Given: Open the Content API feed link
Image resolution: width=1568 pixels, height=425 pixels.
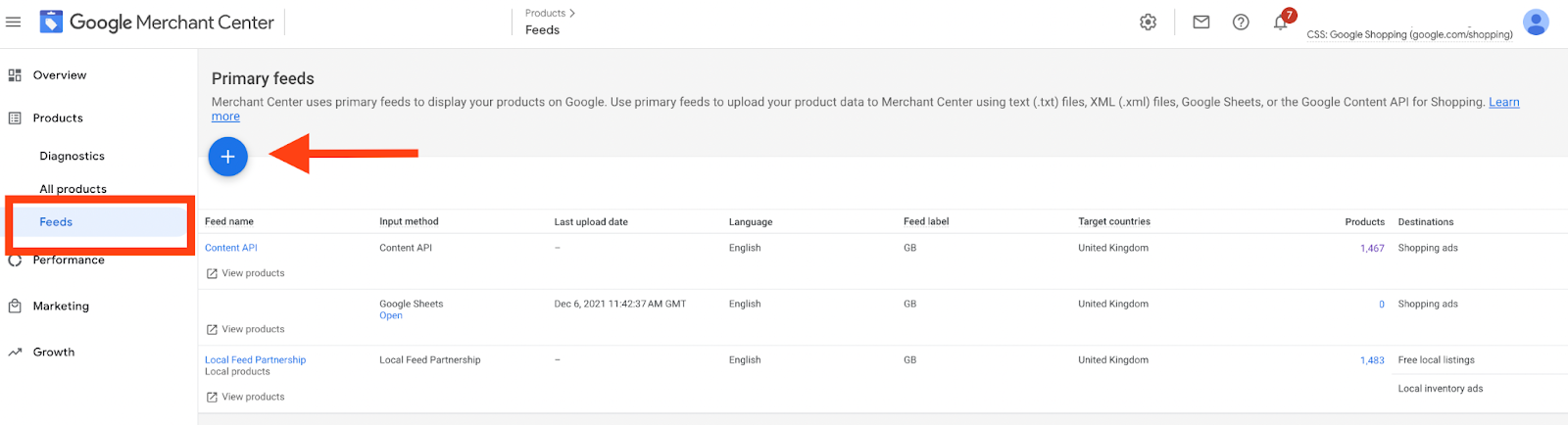Looking at the screenshot, I should [231, 248].
